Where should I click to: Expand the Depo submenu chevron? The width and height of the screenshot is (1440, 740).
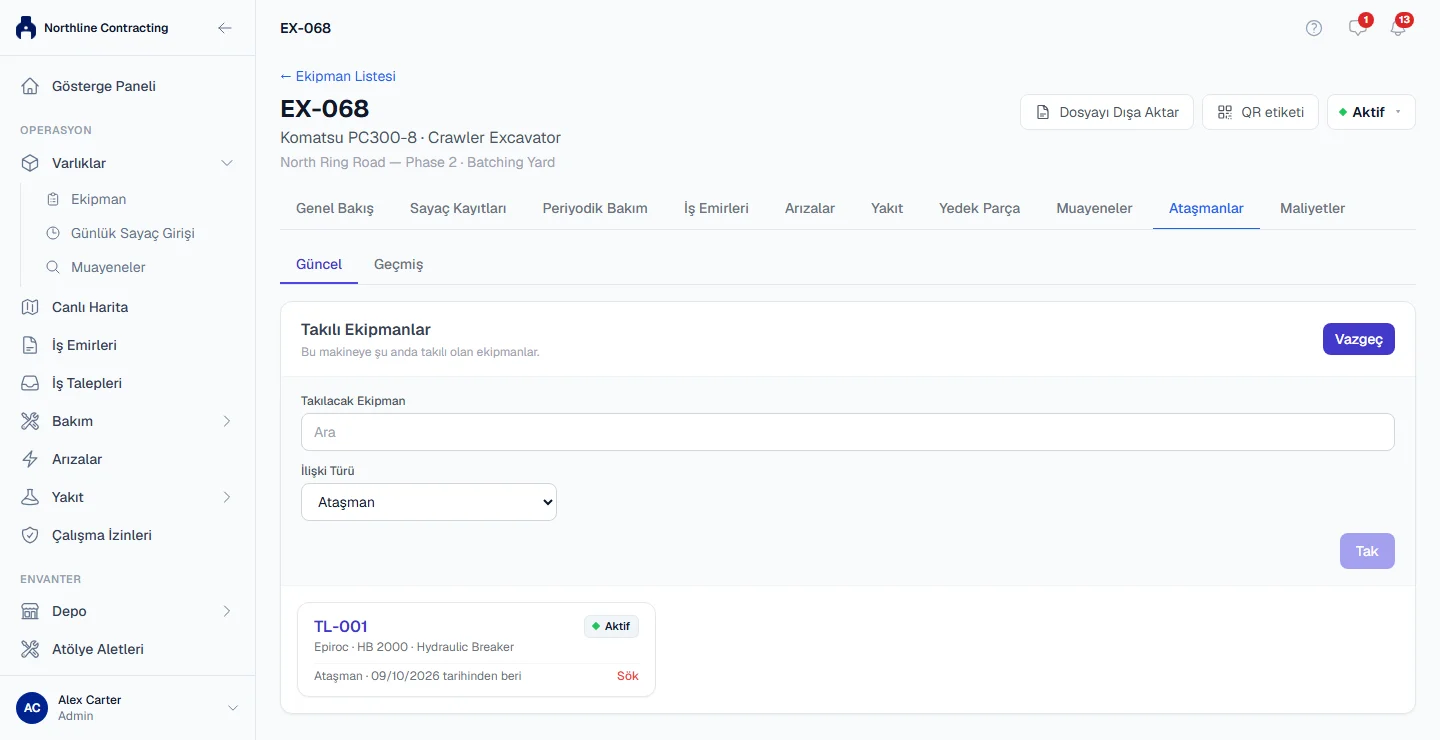(227, 611)
